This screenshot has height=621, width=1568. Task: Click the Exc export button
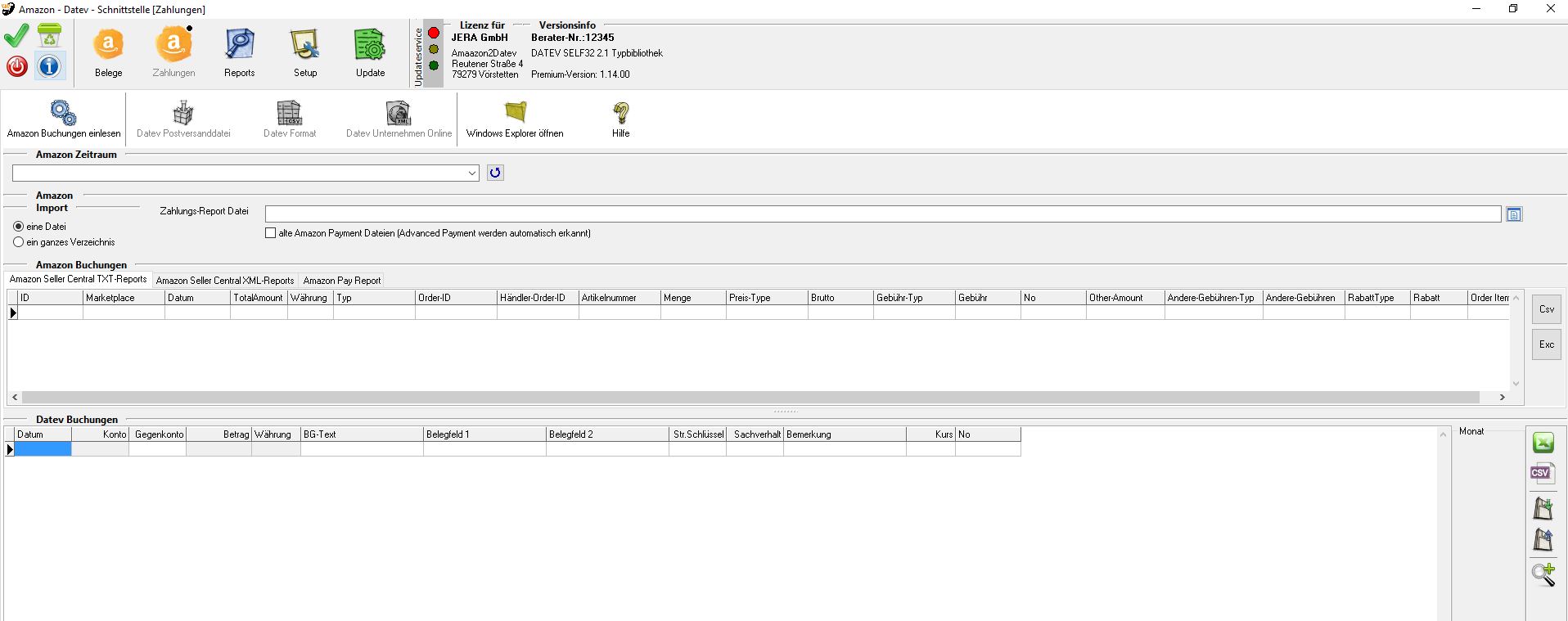pyautogui.click(x=1547, y=344)
